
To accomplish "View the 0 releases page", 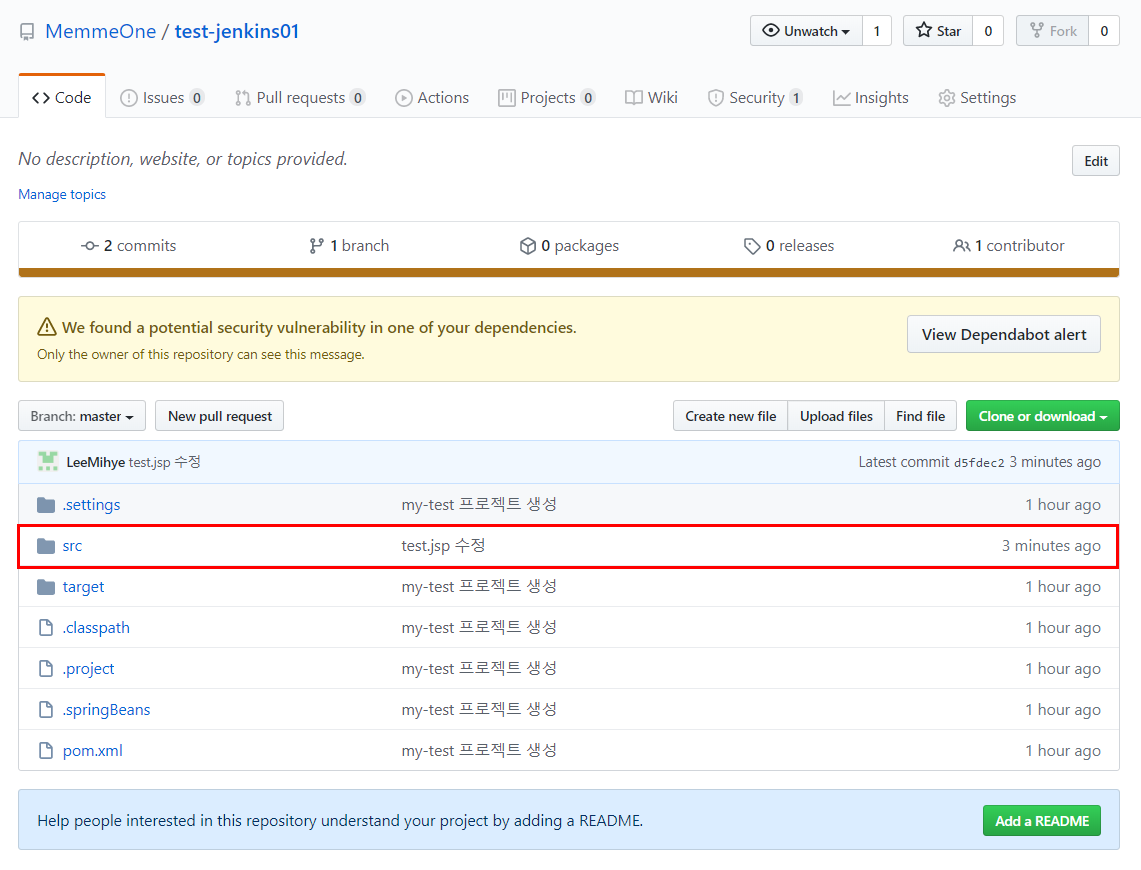I will click(x=789, y=246).
